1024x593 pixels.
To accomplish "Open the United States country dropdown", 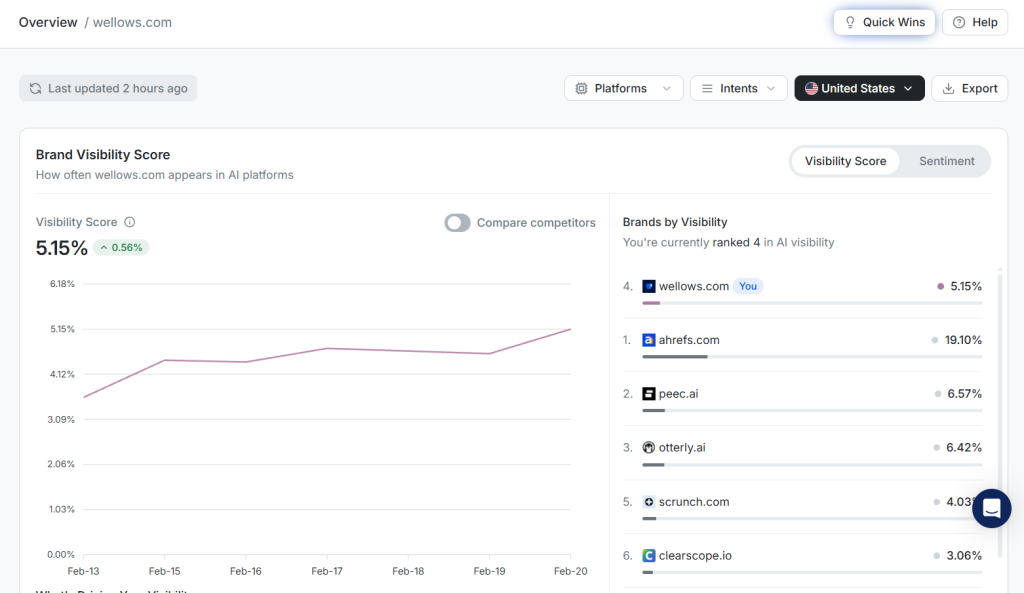I will 859,88.
